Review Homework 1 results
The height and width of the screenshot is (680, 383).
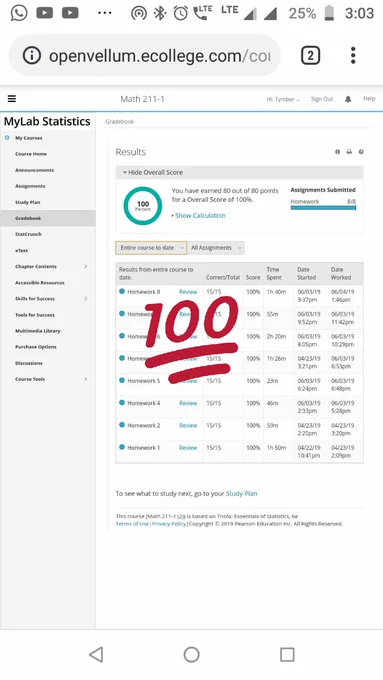pyautogui.click(x=188, y=448)
